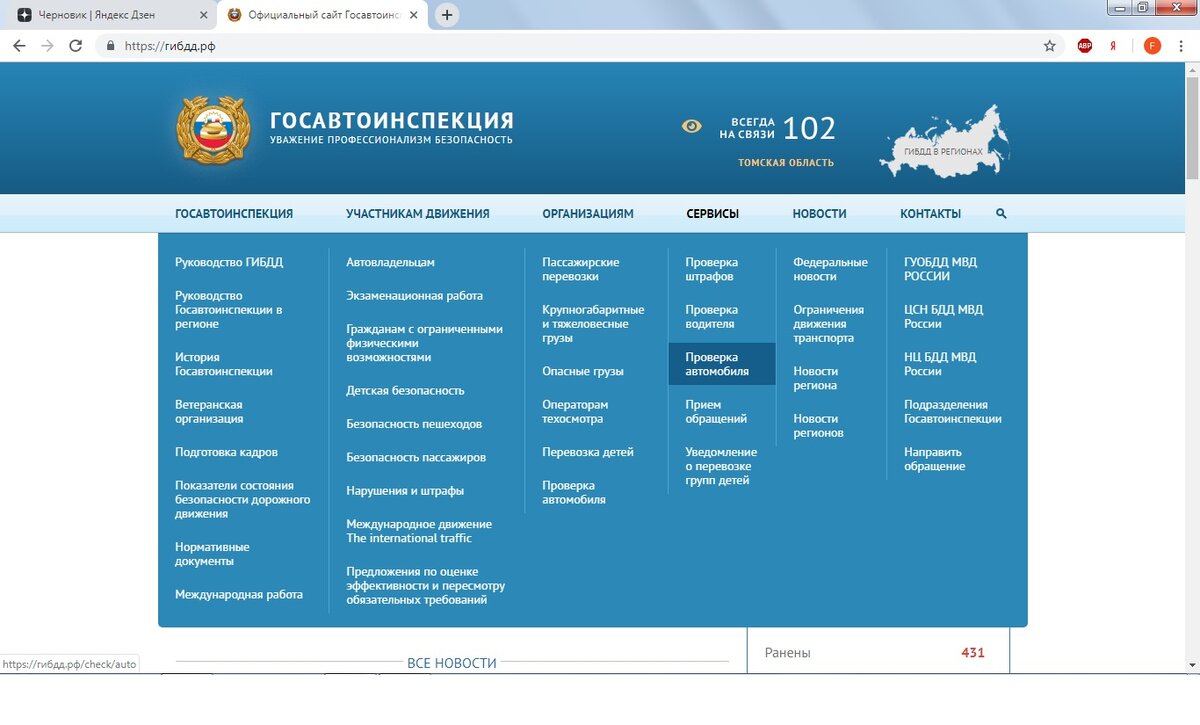Open the Yandex extension icon

pos(1114,46)
